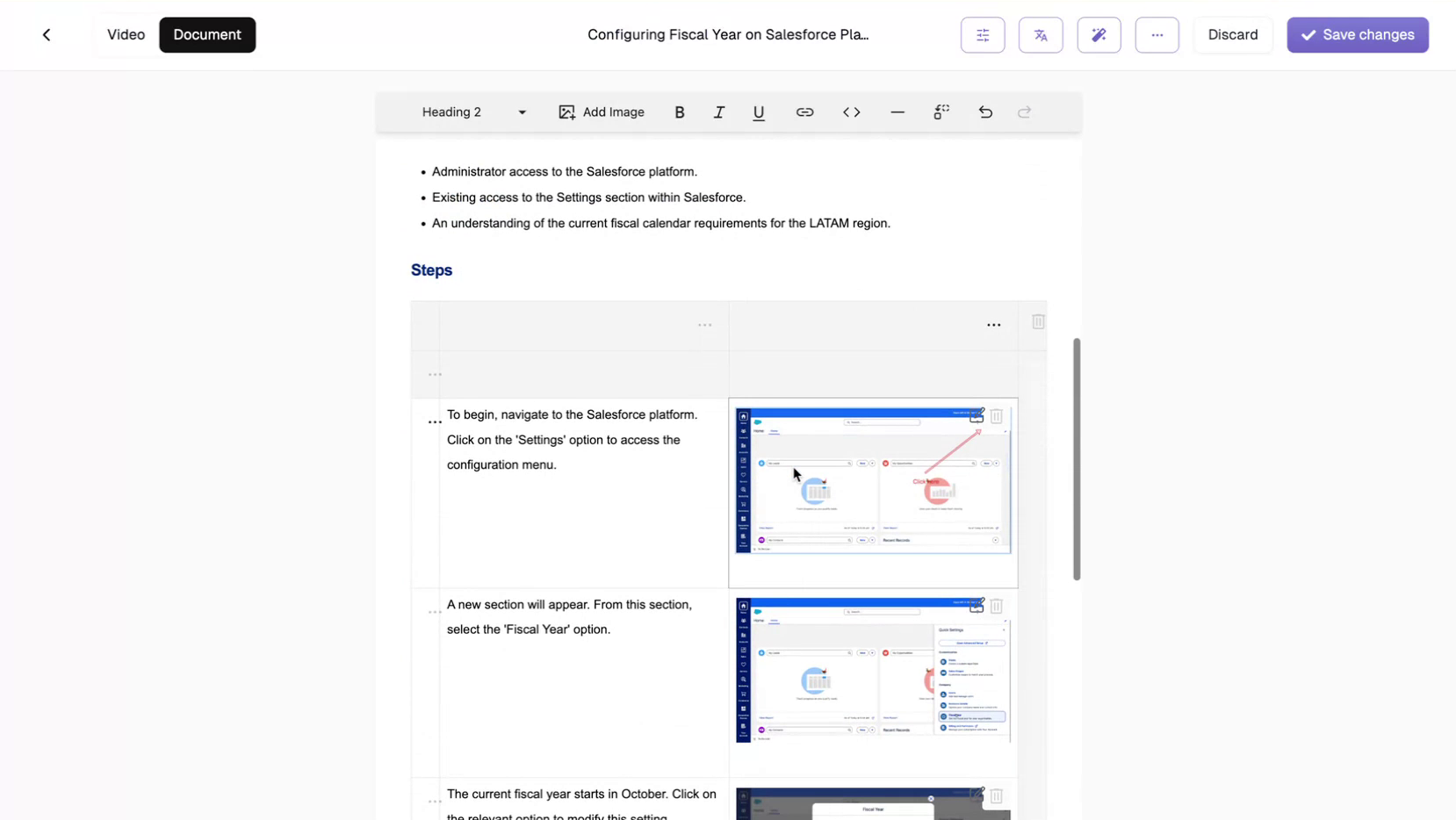The height and width of the screenshot is (820, 1456).
Task: Open the table column options menu
Action: [993, 324]
